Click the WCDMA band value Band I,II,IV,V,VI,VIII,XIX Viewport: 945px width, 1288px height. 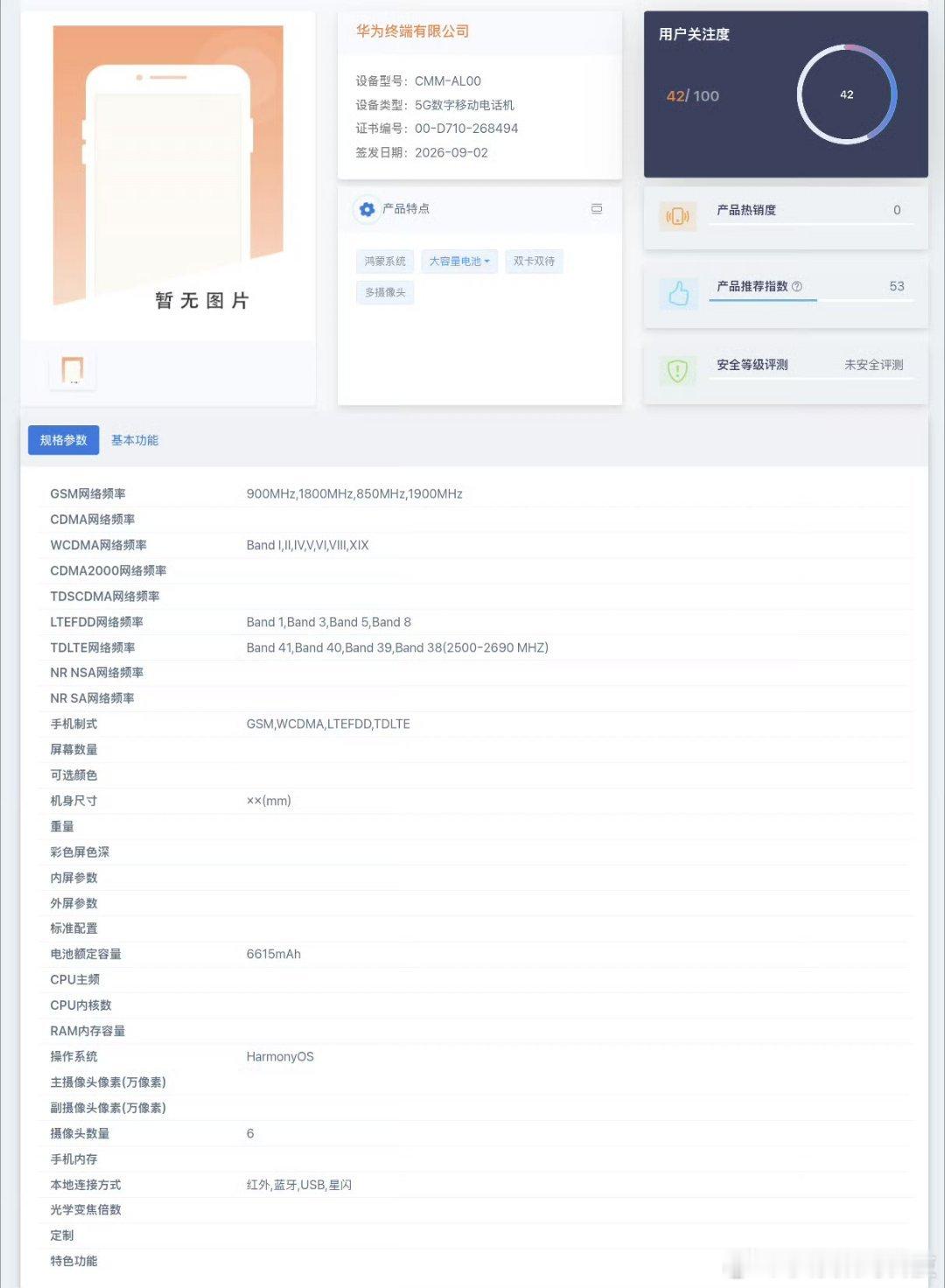tap(308, 545)
